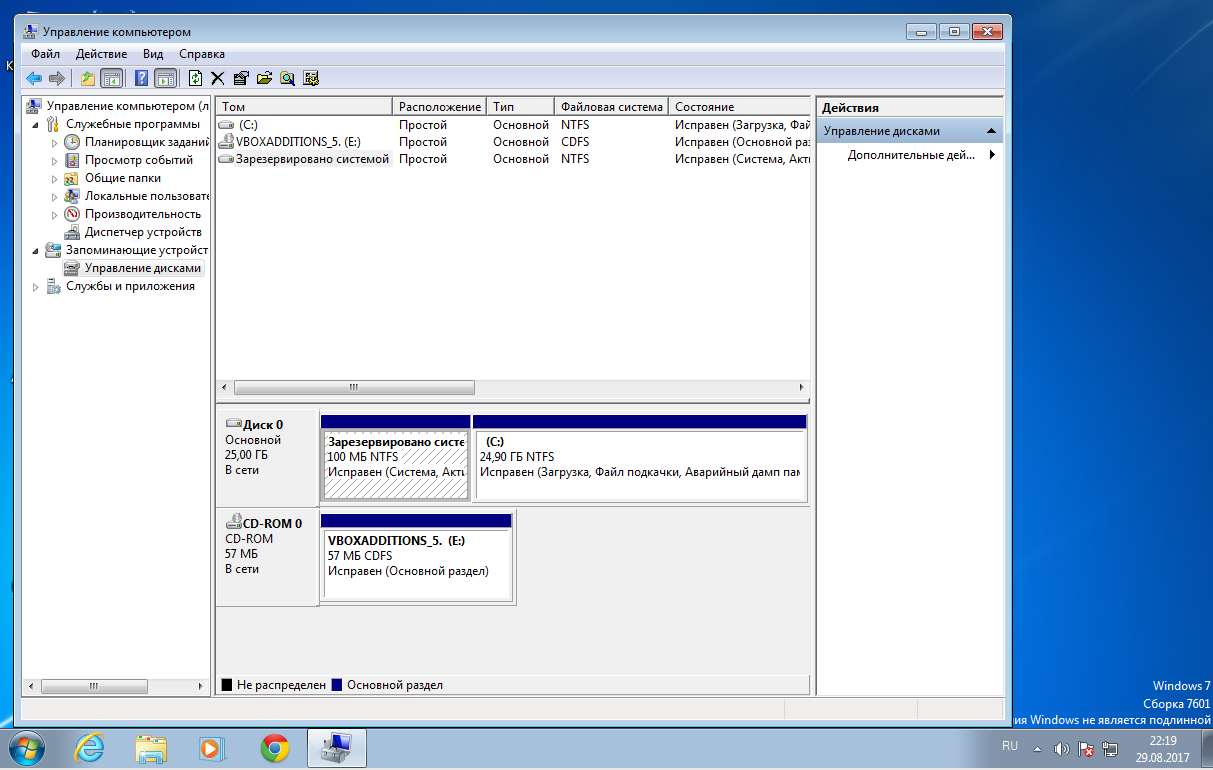The height and width of the screenshot is (770, 1213).
Task: Sort by Состояние column header
Action: [739, 106]
